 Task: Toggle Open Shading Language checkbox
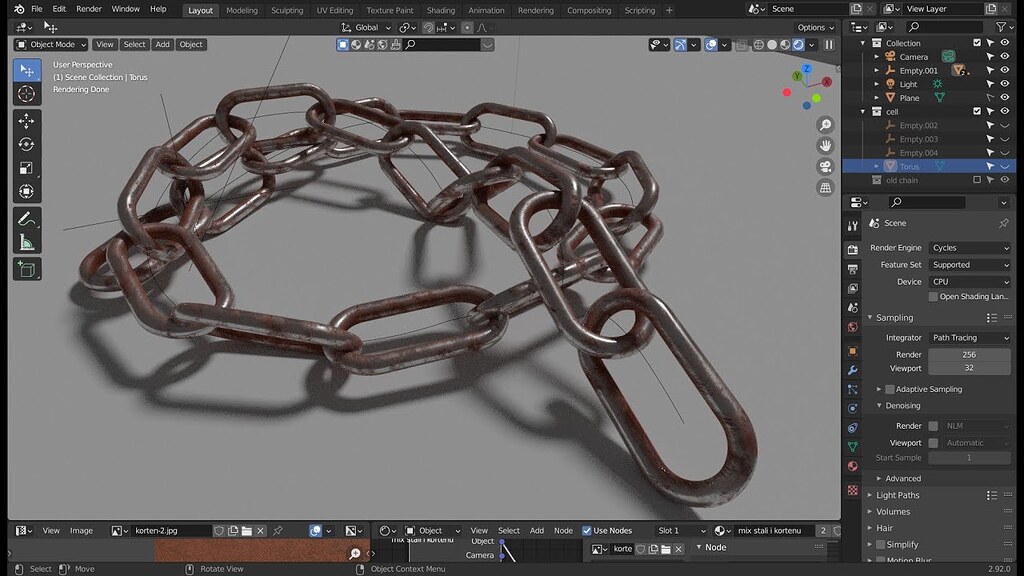pos(933,296)
